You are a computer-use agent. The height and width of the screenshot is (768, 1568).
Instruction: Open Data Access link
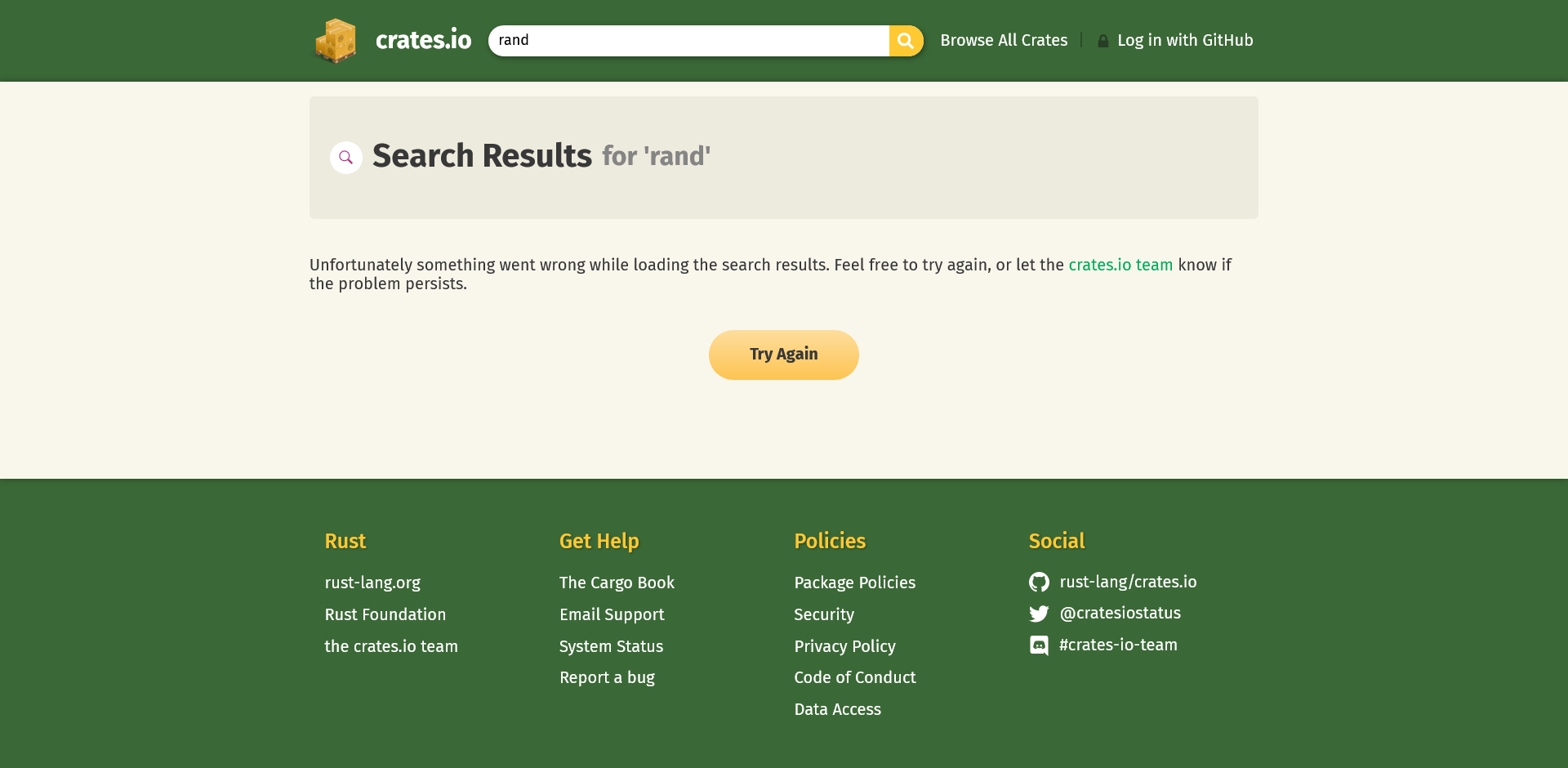click(837, 709)
